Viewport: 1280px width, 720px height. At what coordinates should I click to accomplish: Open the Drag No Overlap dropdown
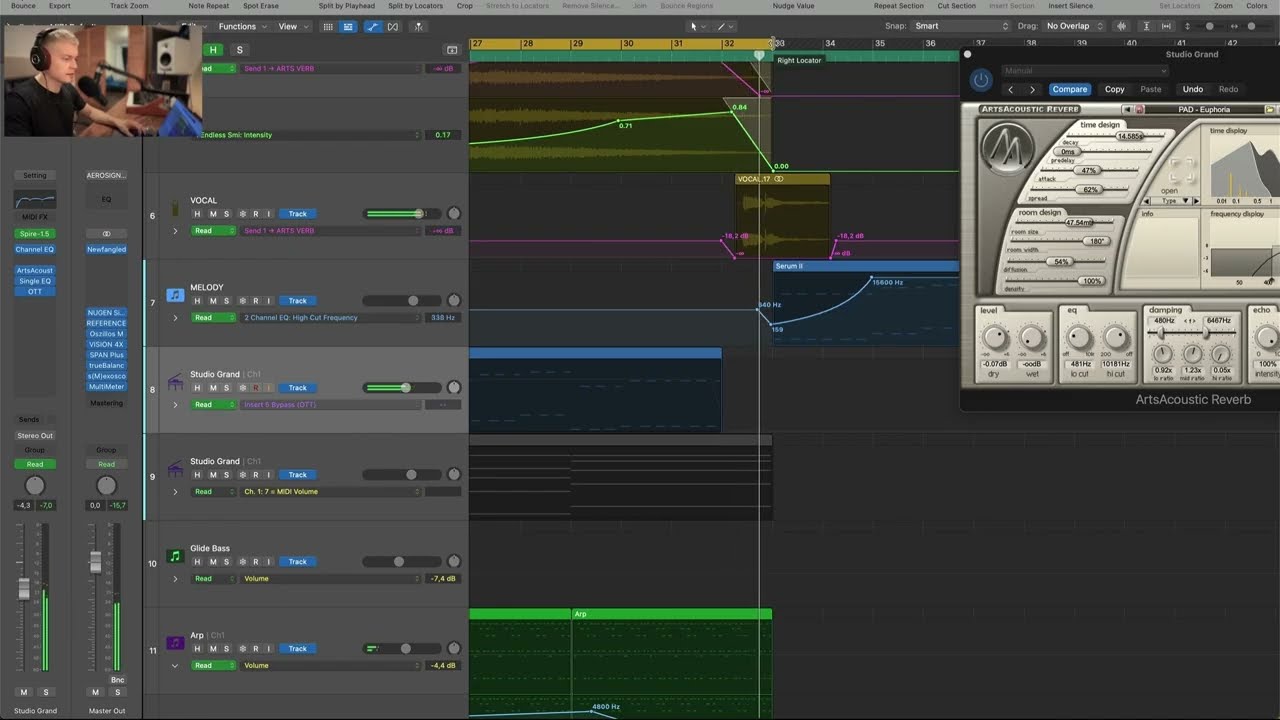tap(1074, 26)
